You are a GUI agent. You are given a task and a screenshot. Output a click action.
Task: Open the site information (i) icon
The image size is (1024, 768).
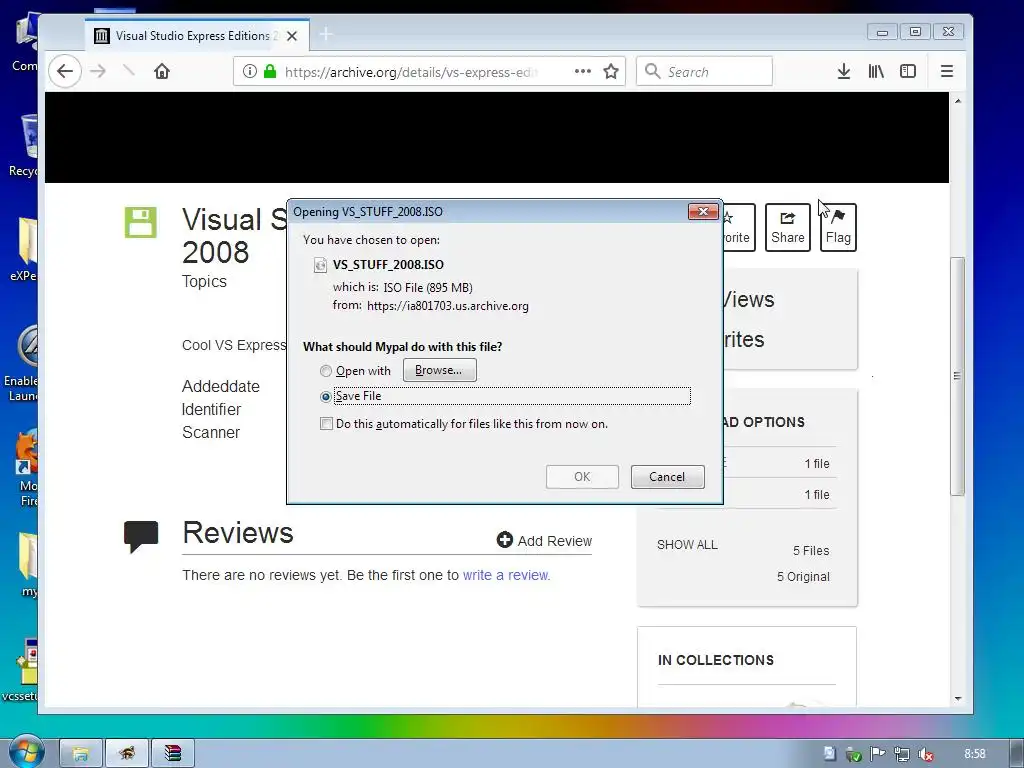point(249,71)
